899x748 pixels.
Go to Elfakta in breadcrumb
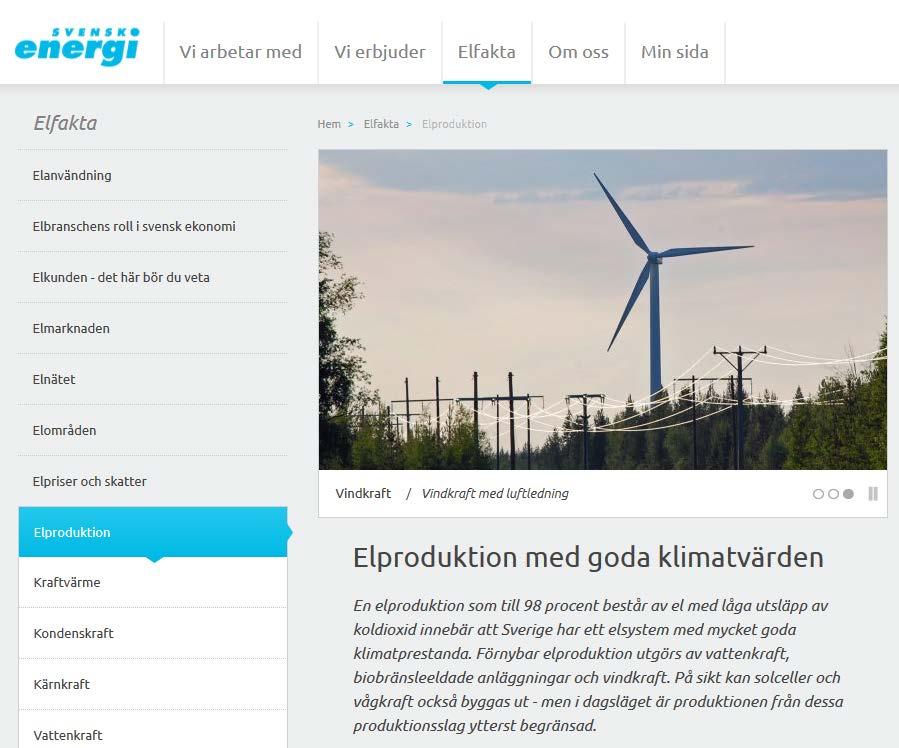[381, 124]
